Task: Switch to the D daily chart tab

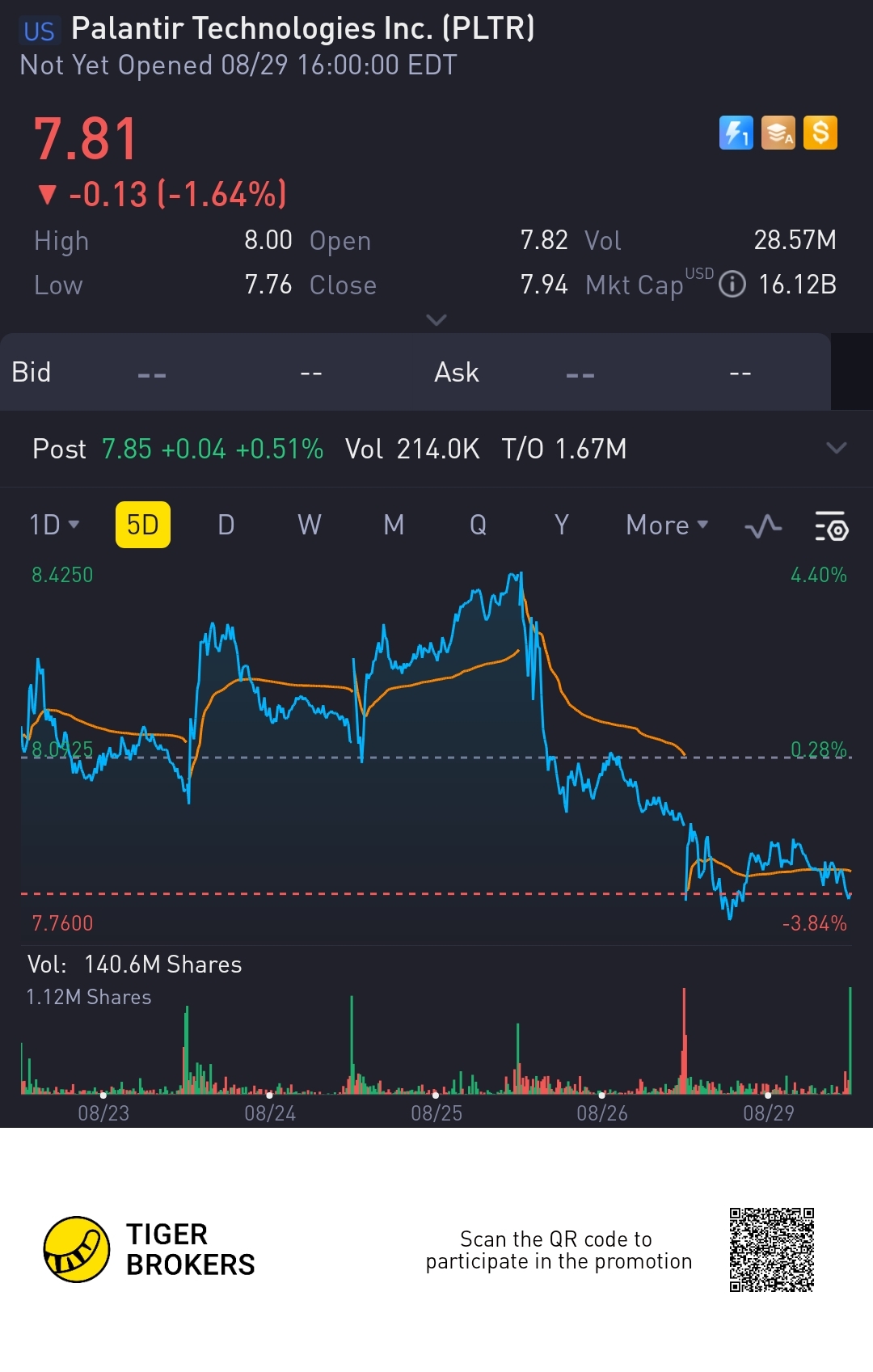Action: tap(226, 525)
